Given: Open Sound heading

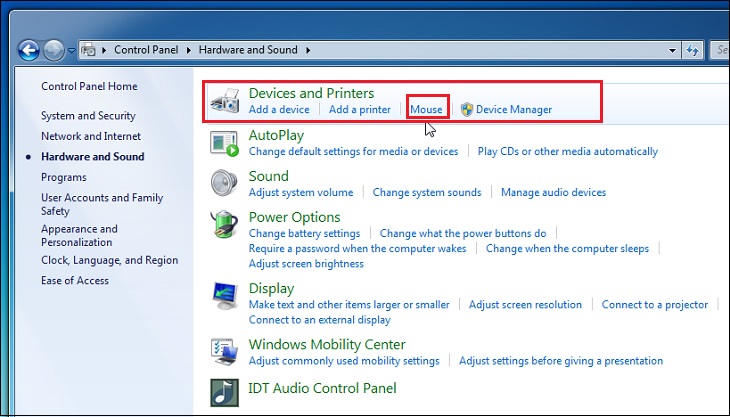Looking at the screenshot, I should (269, 176).
